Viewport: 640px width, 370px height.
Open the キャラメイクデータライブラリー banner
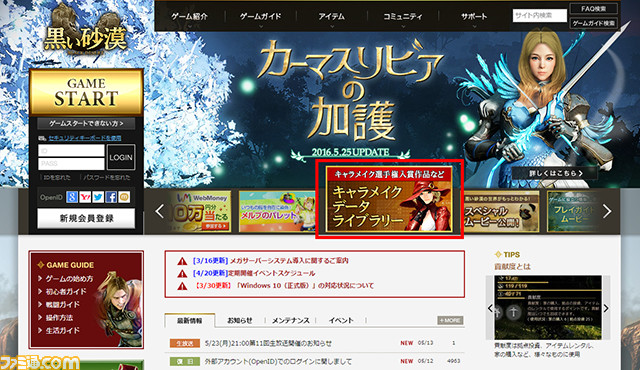(x=389, y=199)
